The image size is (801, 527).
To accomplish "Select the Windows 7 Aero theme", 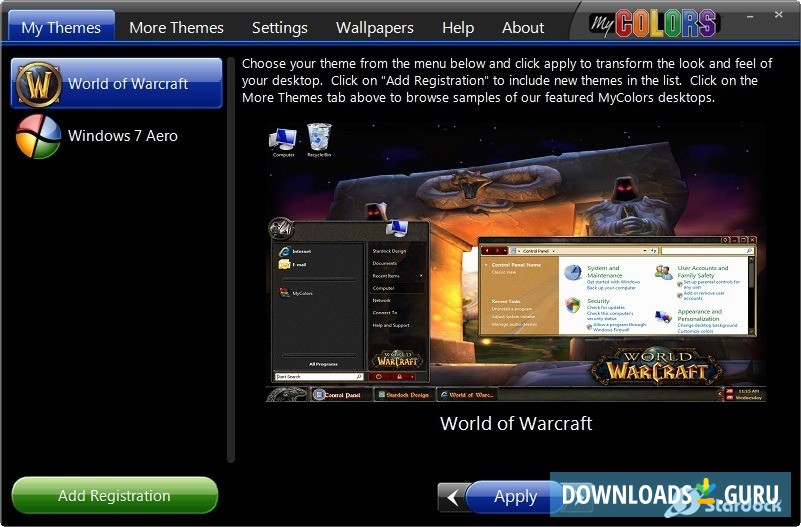I will point(116,136).
